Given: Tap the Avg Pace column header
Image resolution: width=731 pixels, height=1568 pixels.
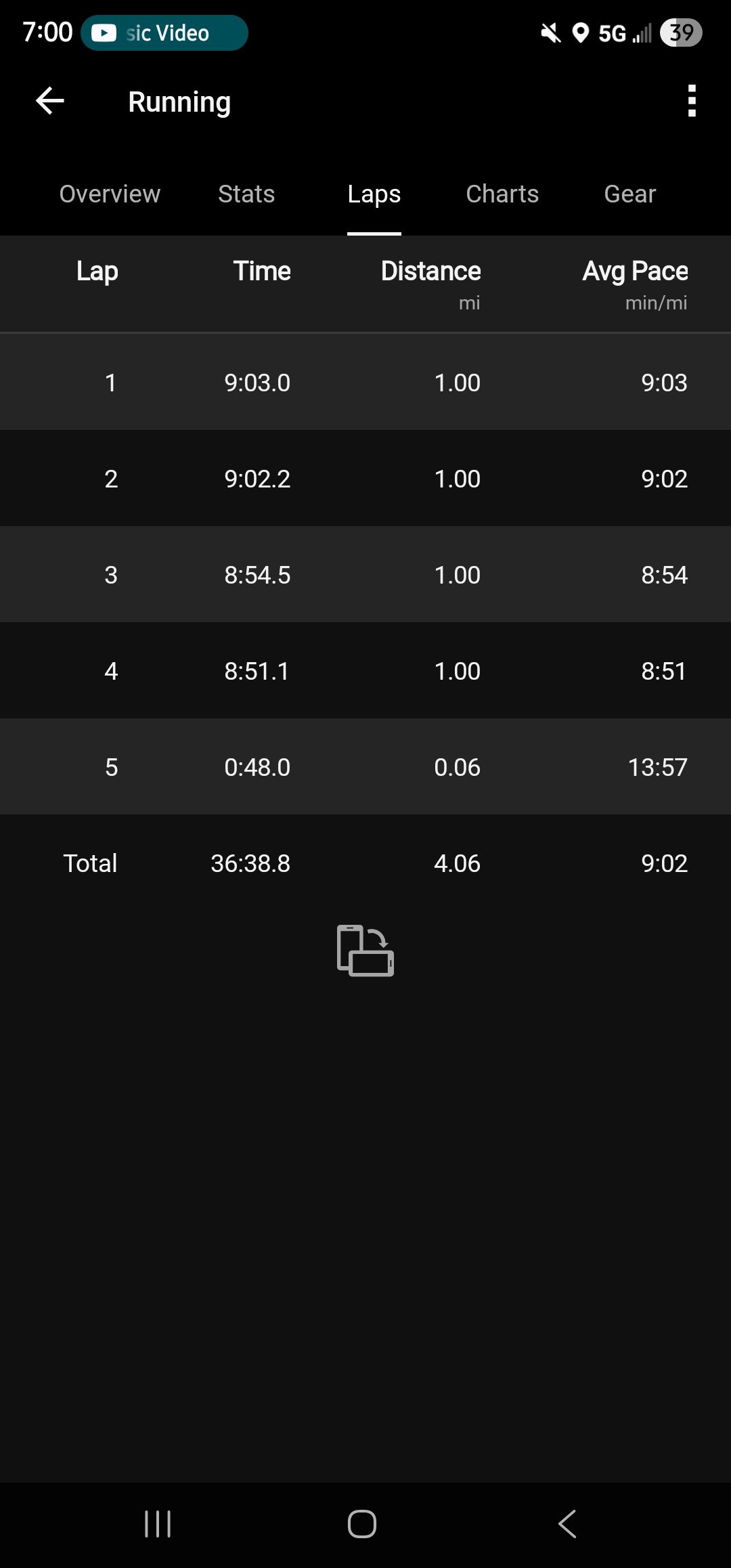Looking at the screenshot, I should pos(635,271).
